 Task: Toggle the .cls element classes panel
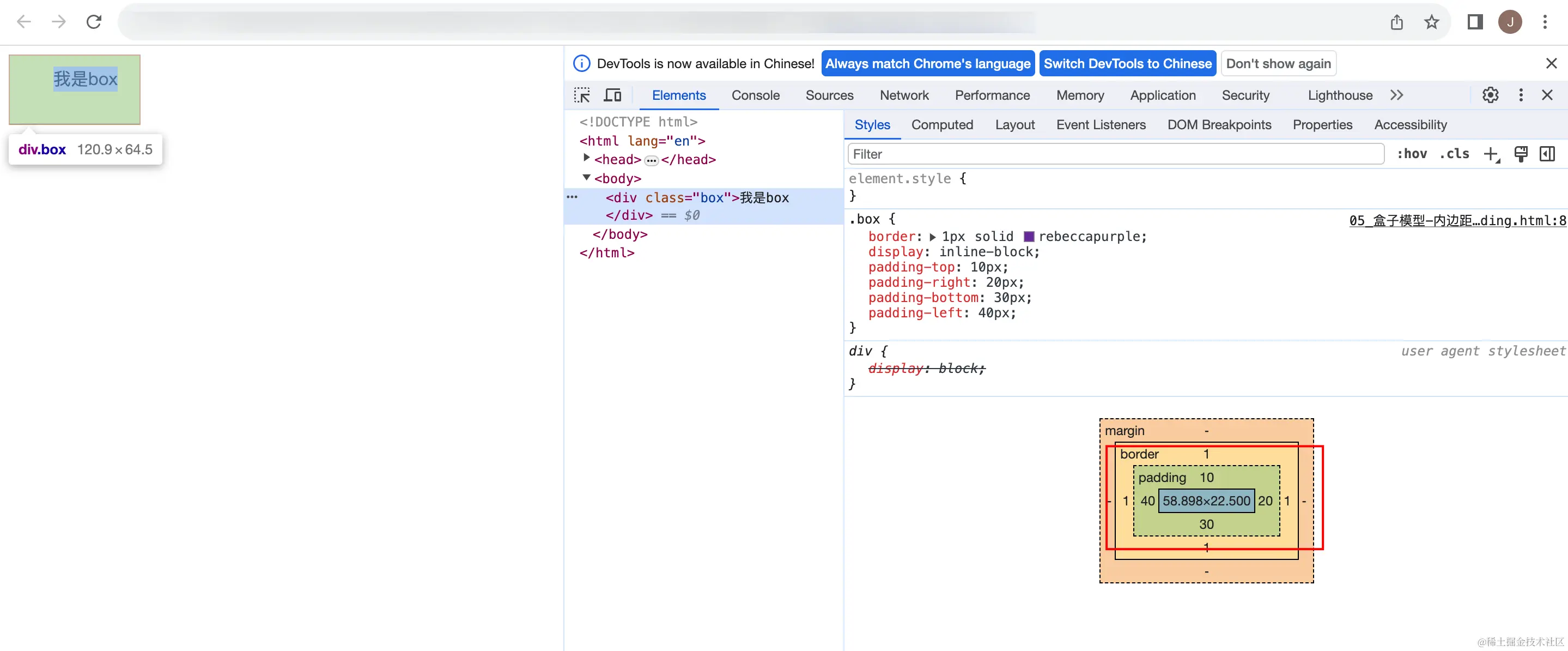click(1454, 154)
